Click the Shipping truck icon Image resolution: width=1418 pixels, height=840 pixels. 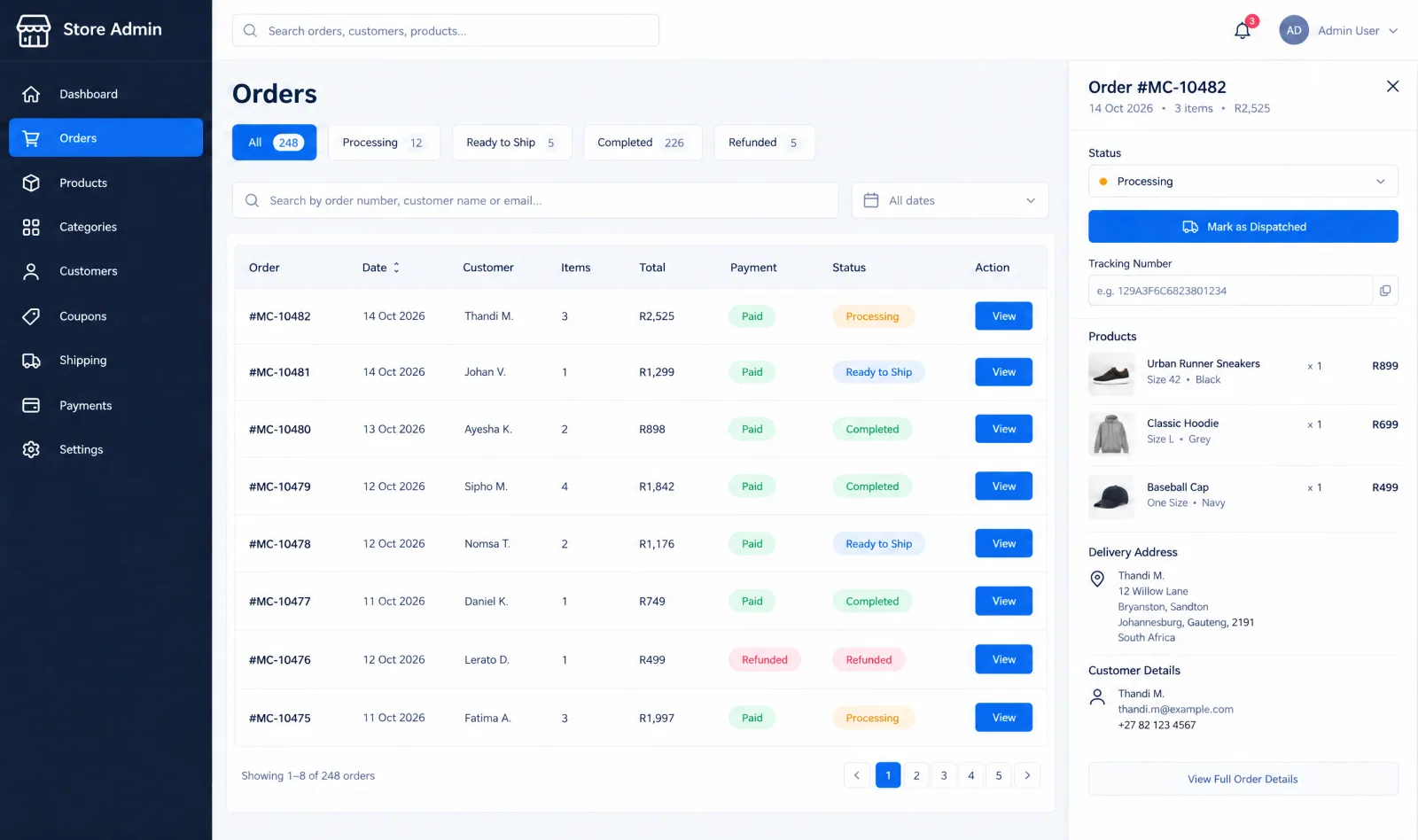pos(31,361)
